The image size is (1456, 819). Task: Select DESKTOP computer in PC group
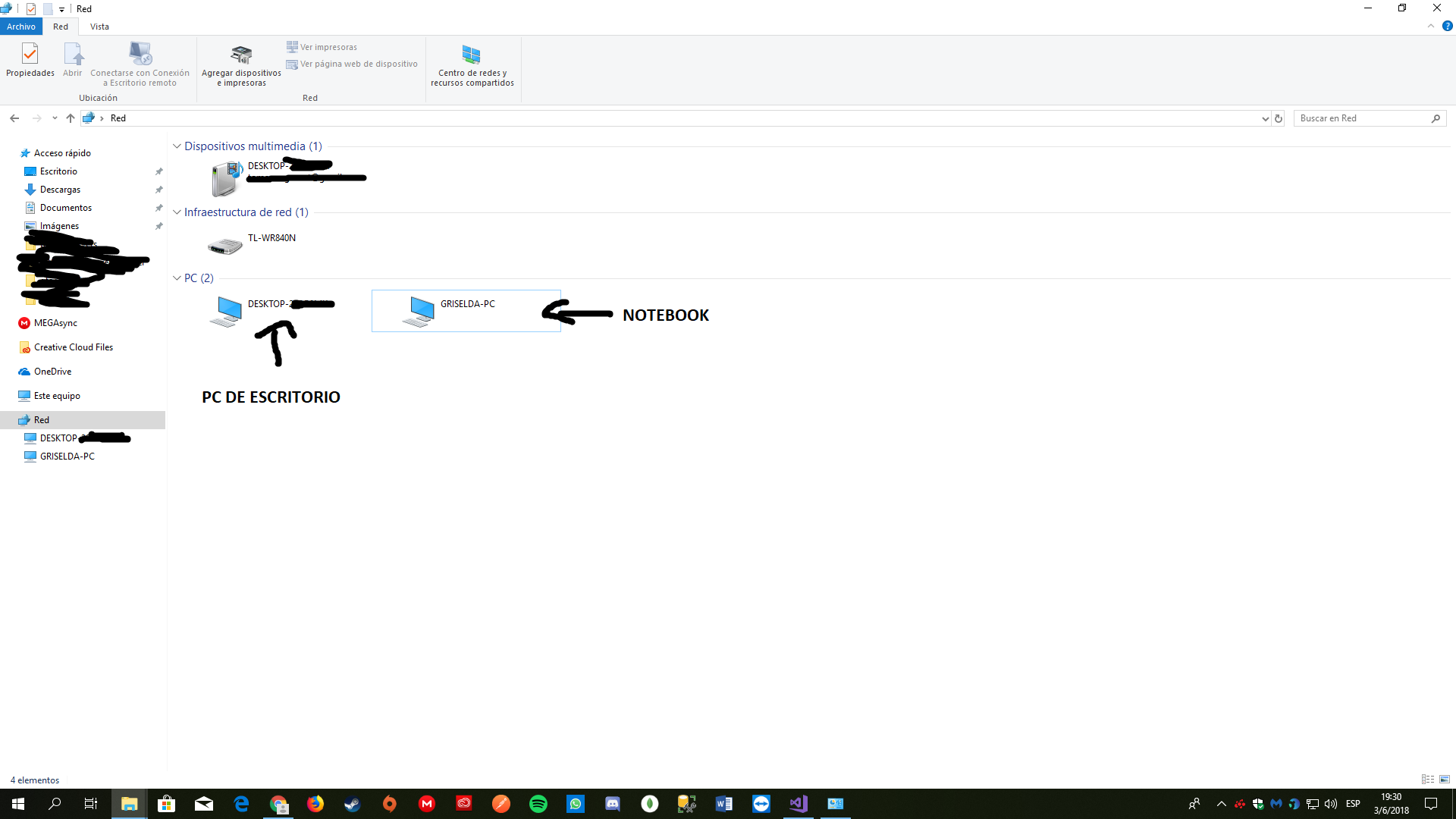click(x=273, y=311)
